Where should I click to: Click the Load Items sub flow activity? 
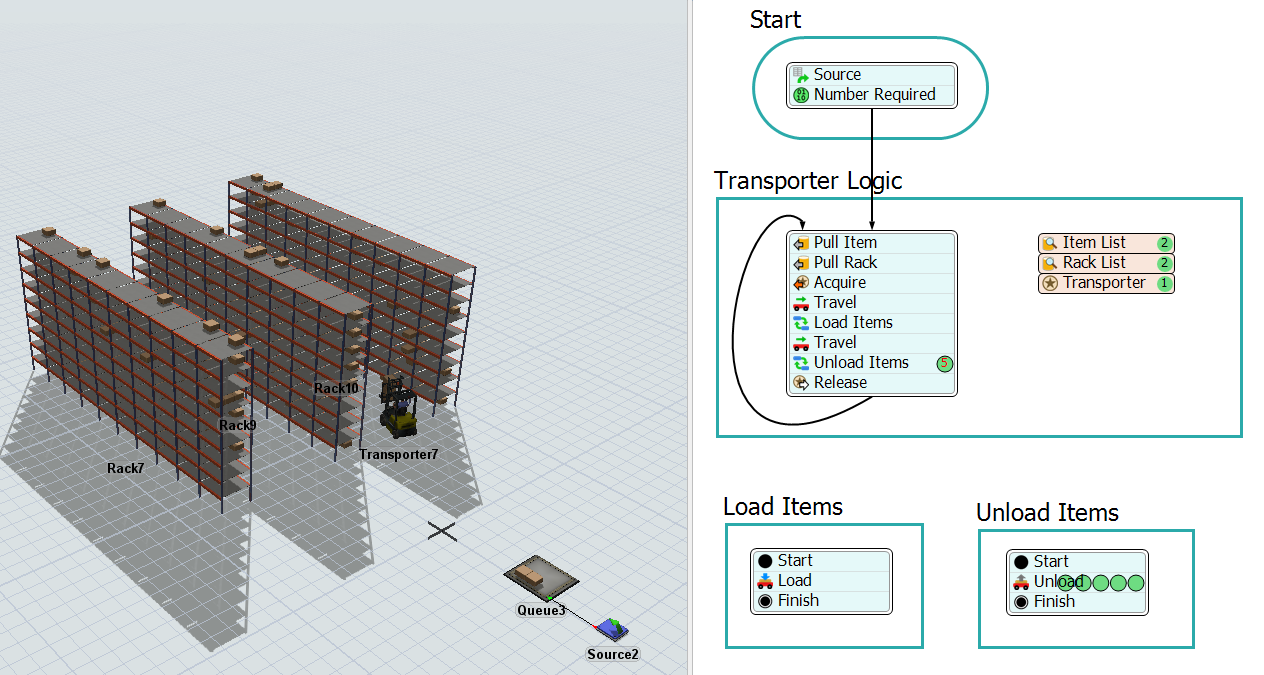pyautogui.click(x=852, y=323)
